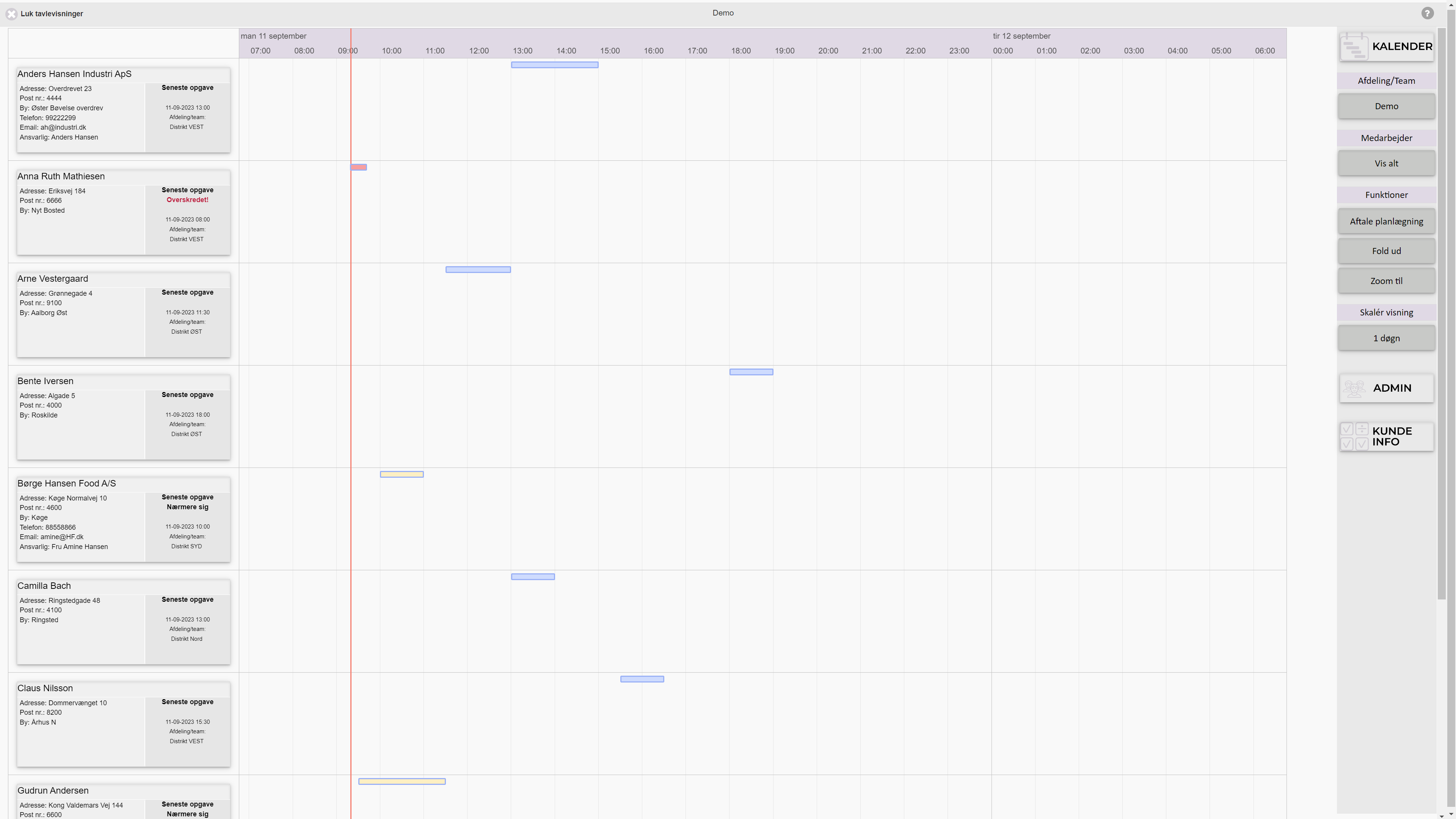Viewport: 1456px width, 819px height.
Task: Click 11-09-2023 18:00 on Bente Iversen card
Action: tap(187, 415)
